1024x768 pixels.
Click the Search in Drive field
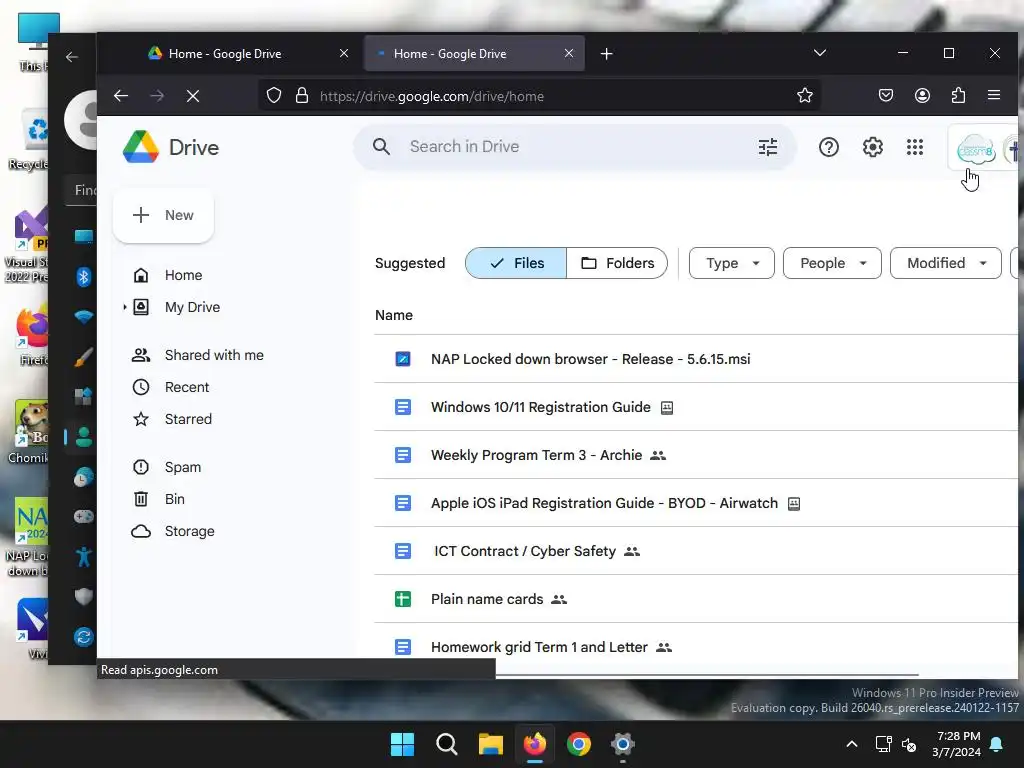coord(575,147)
